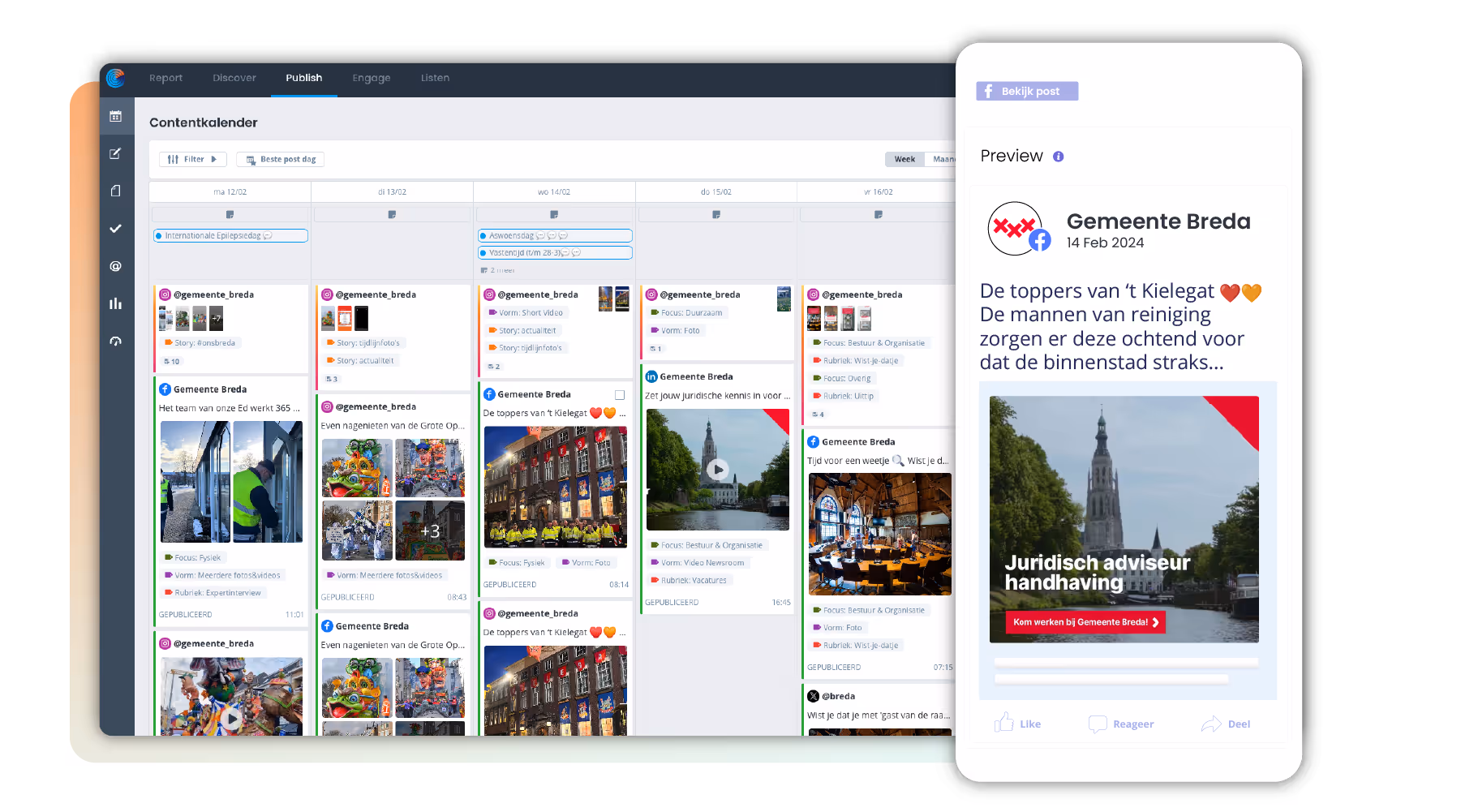Viewport: 1461px width, 812px height.
Task: Click the Like thumbs-up in the preview
Action: (1004, 723)
